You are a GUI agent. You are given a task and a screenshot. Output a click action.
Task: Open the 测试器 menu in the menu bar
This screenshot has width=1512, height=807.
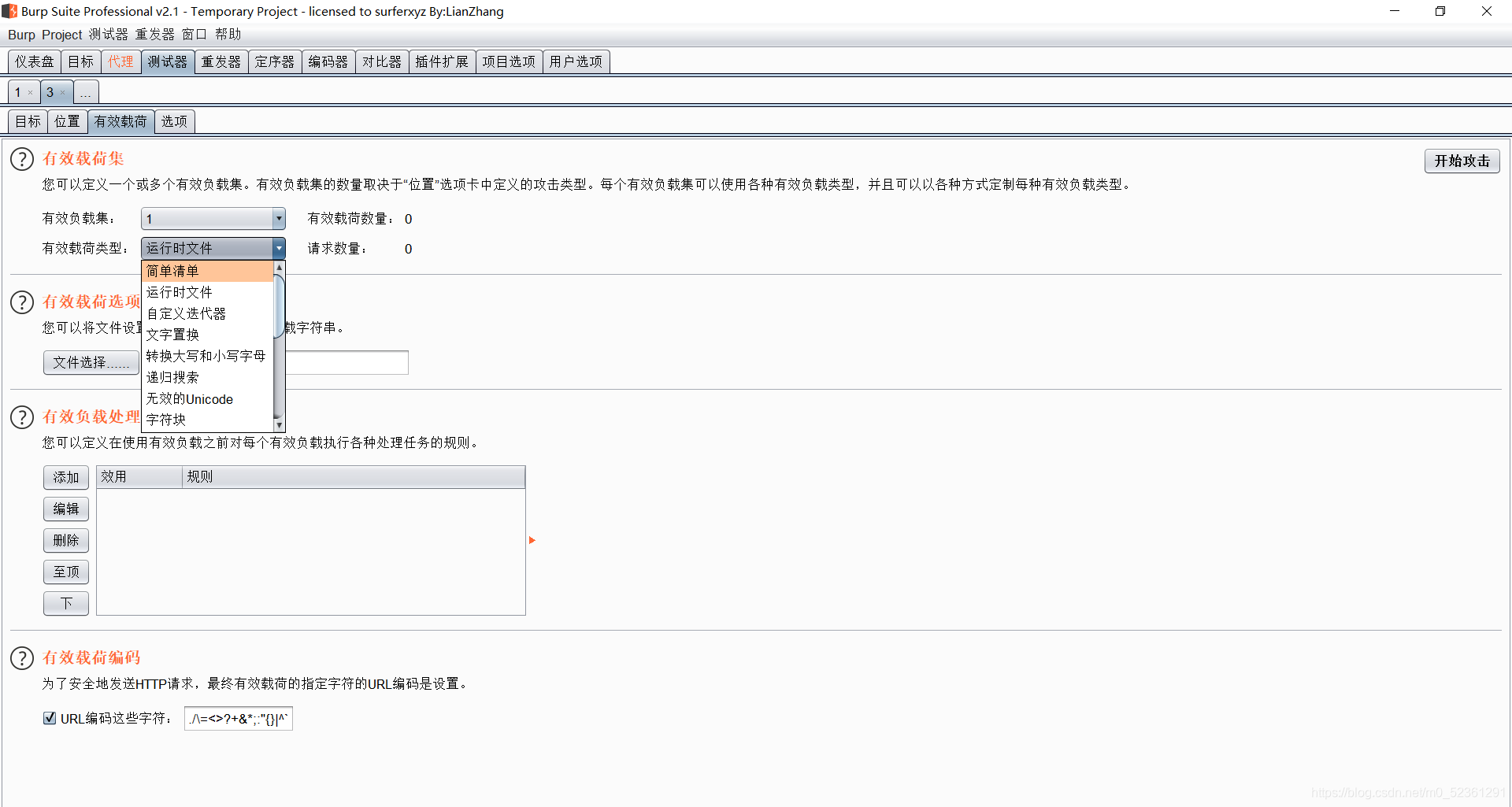(x=108, y=35)
